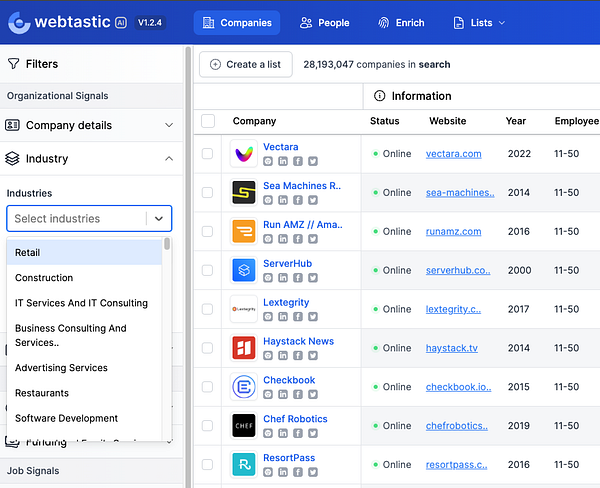Click the industries list scrollbar
The image size is (600, 488).
[x=167, y=245]
